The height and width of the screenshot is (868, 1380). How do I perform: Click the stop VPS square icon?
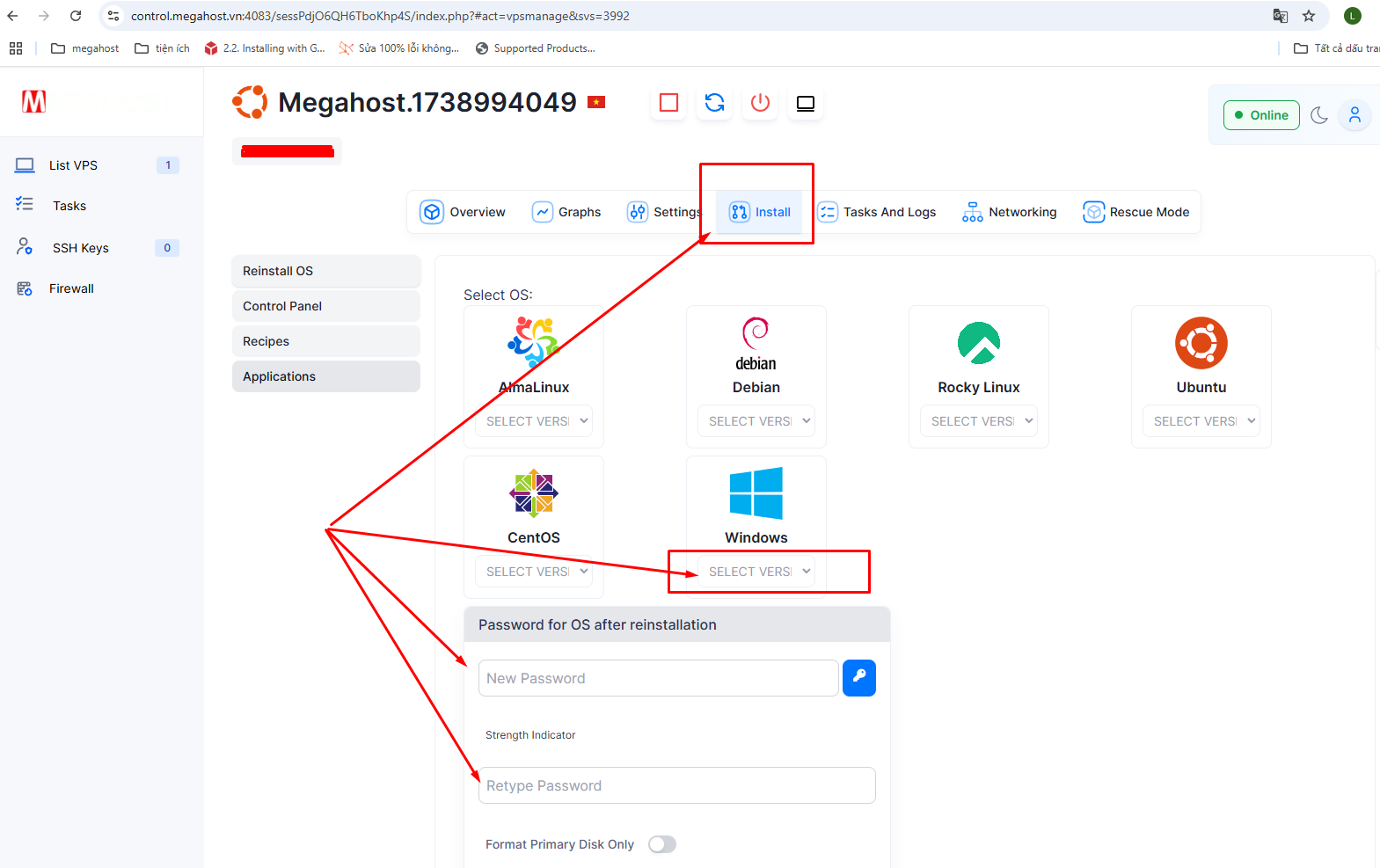pyautogui.click(x=668, y=103)
